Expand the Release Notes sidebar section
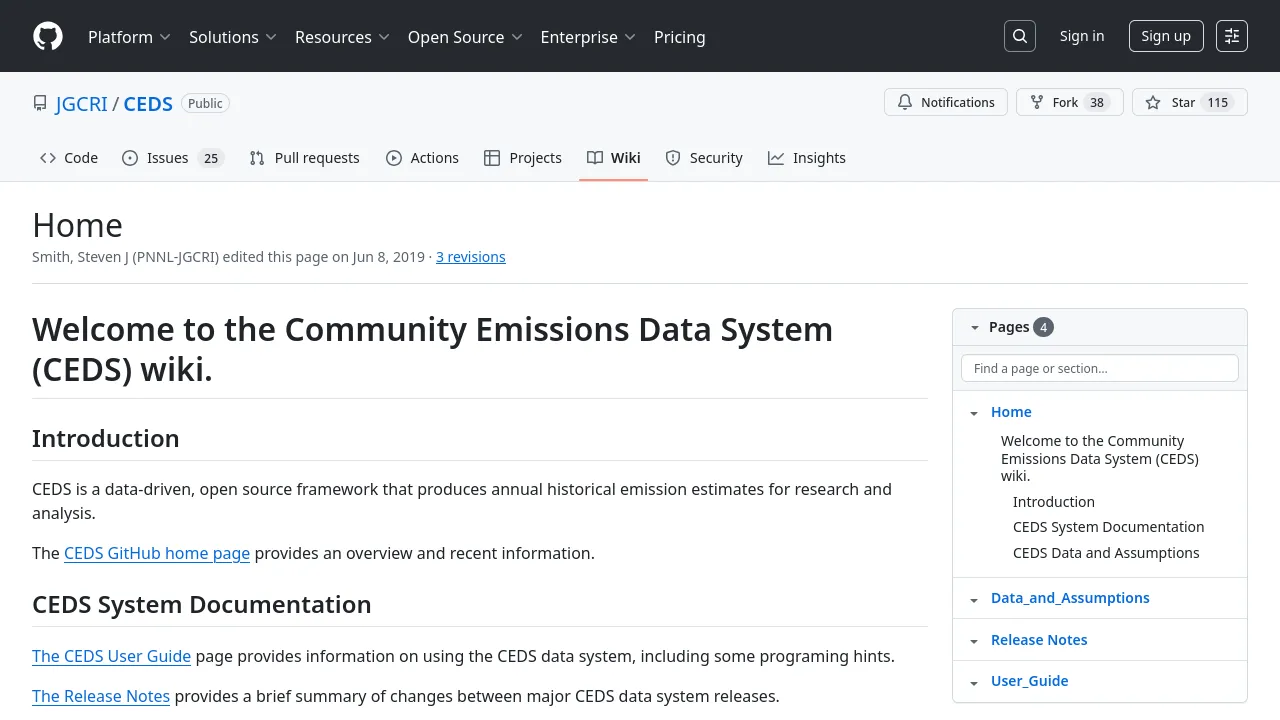 click(974, 640)
